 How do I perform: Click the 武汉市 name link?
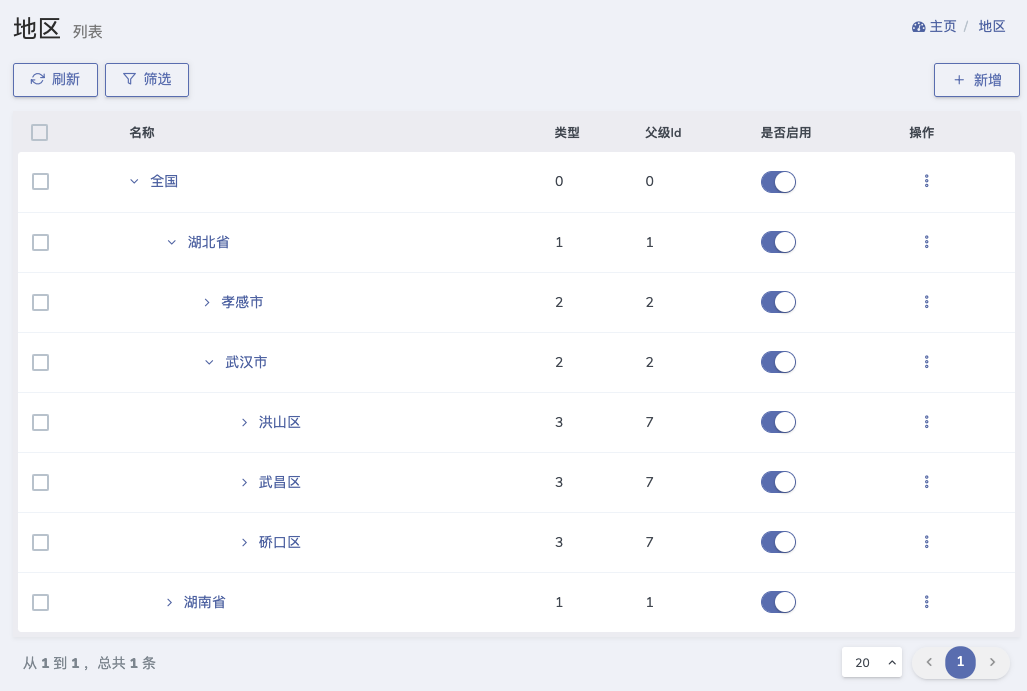(246, 362)
